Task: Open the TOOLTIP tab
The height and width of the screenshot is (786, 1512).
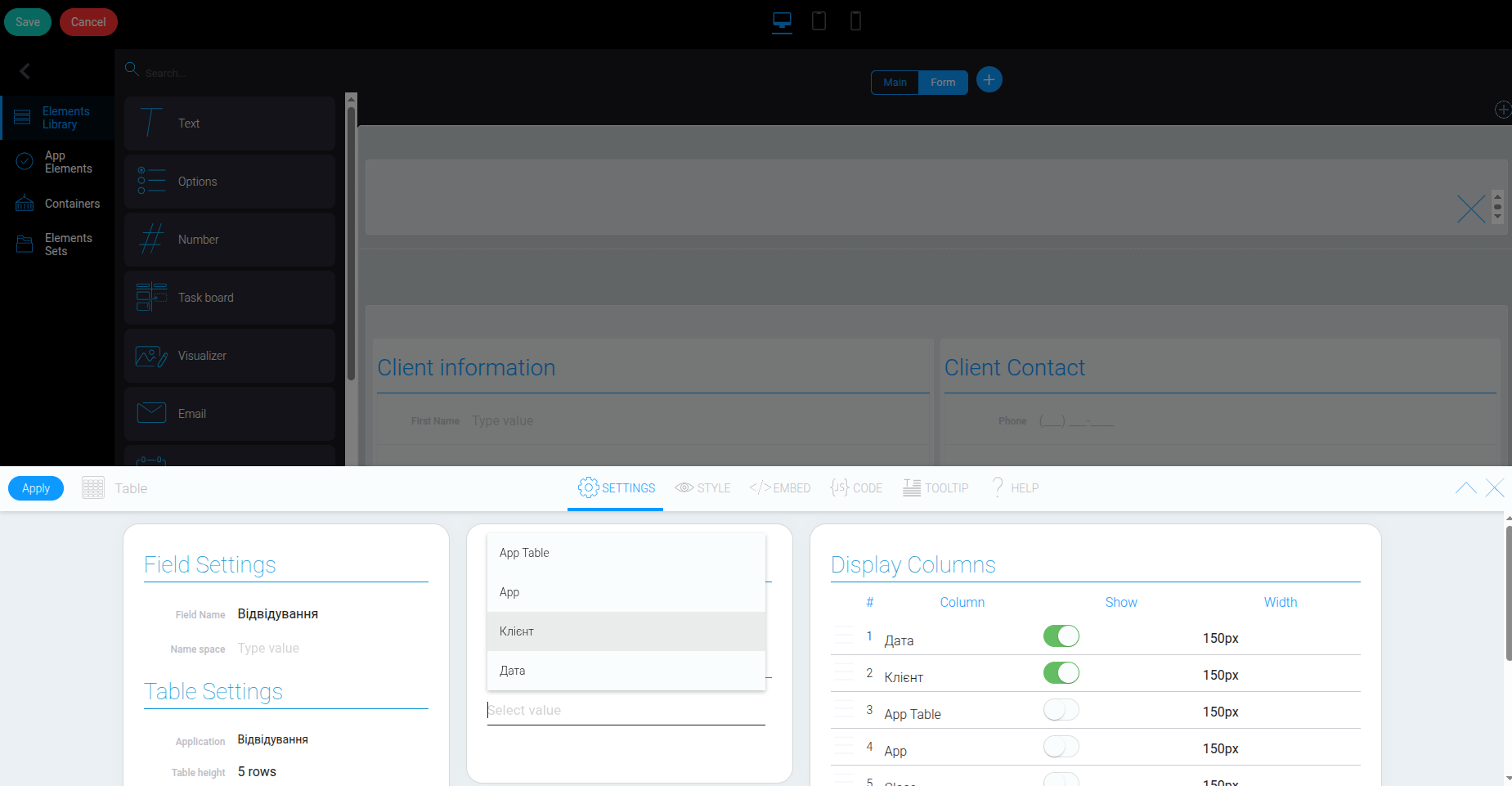Action: [x=935, y=488]
